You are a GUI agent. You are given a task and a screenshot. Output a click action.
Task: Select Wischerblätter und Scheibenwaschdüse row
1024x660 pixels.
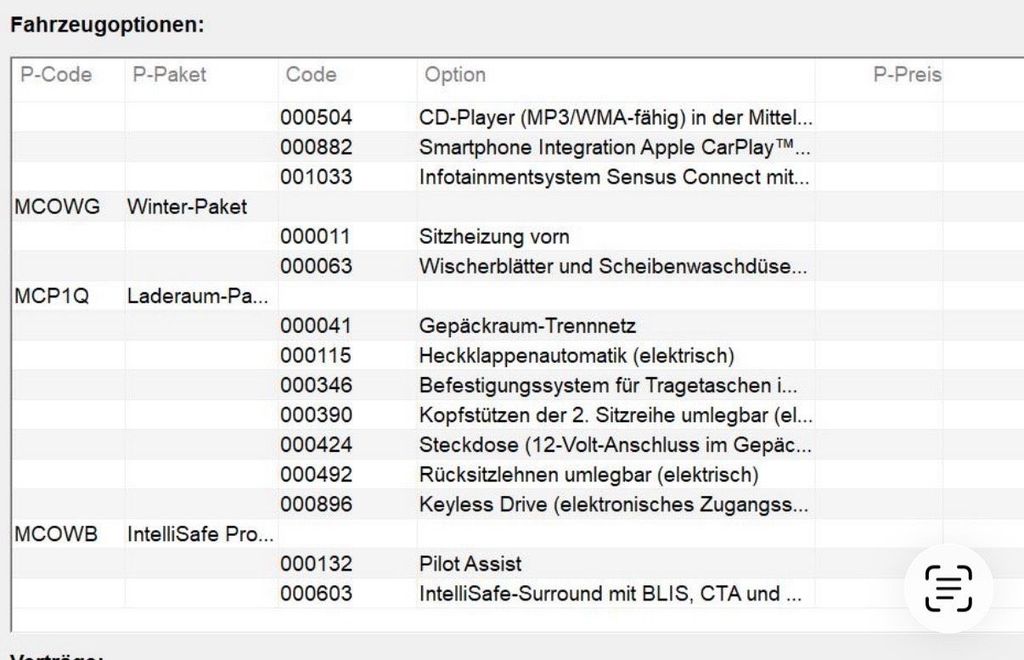point(517,266)
